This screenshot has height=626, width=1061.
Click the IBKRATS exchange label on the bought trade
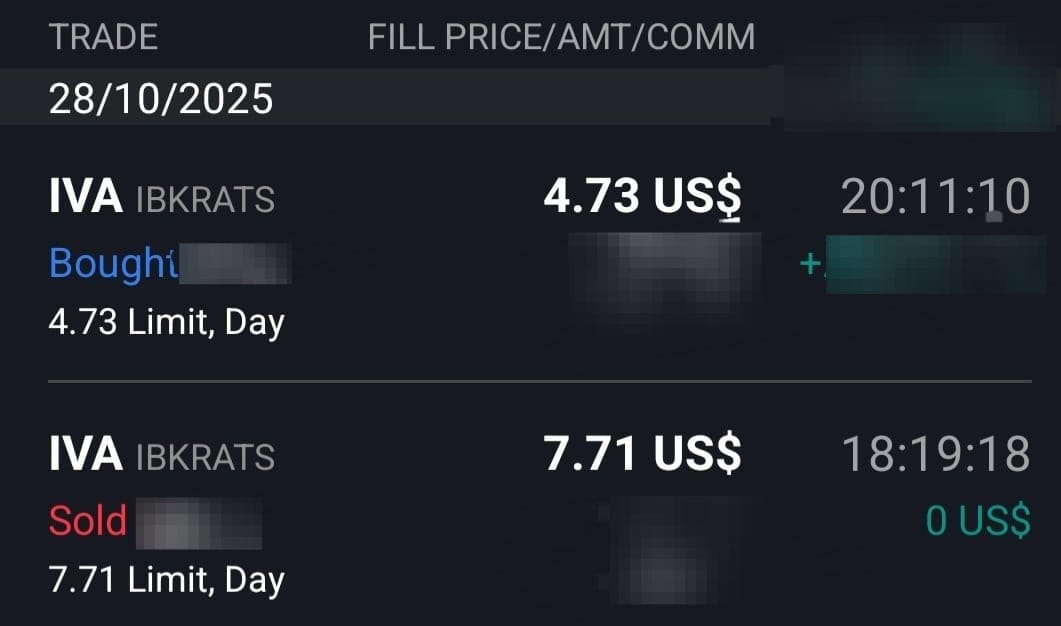[x=204, y=200]
